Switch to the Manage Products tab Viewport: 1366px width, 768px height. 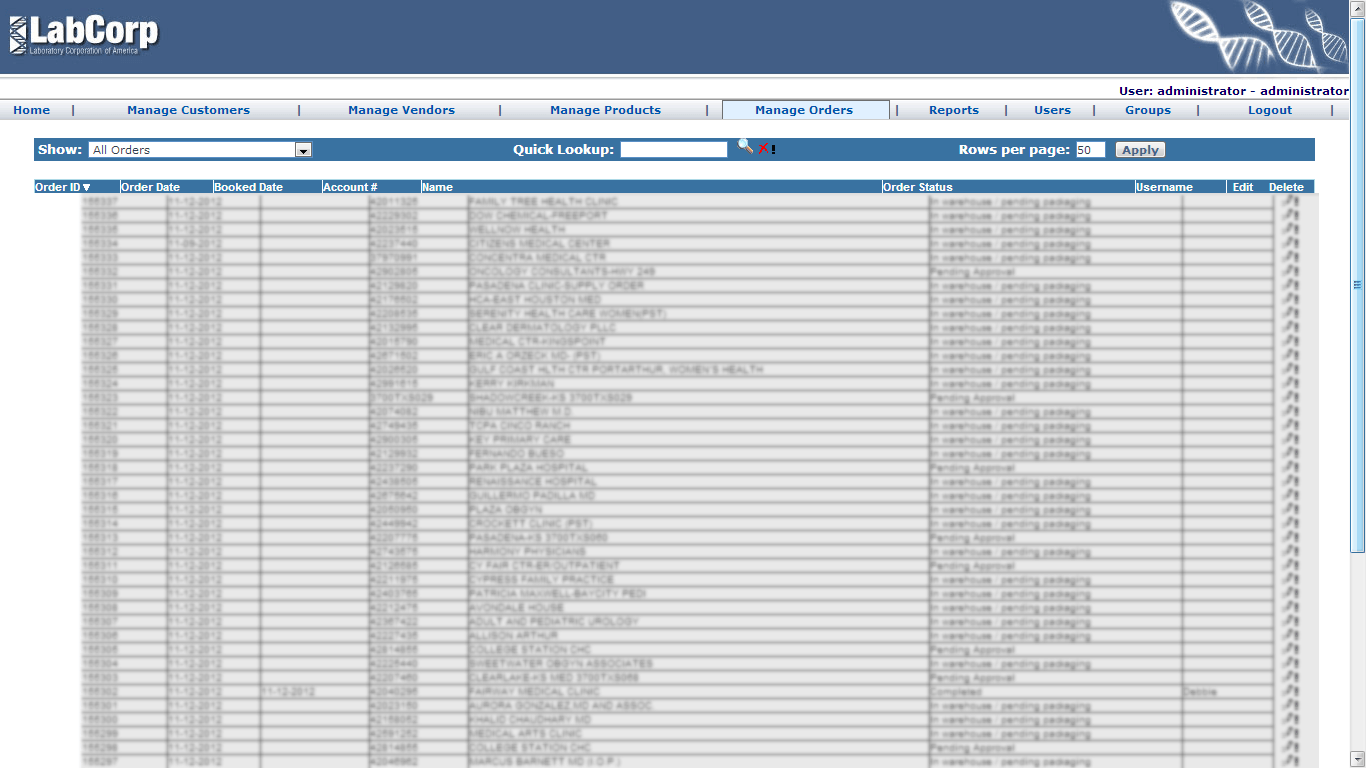click(x=605, y=110)
